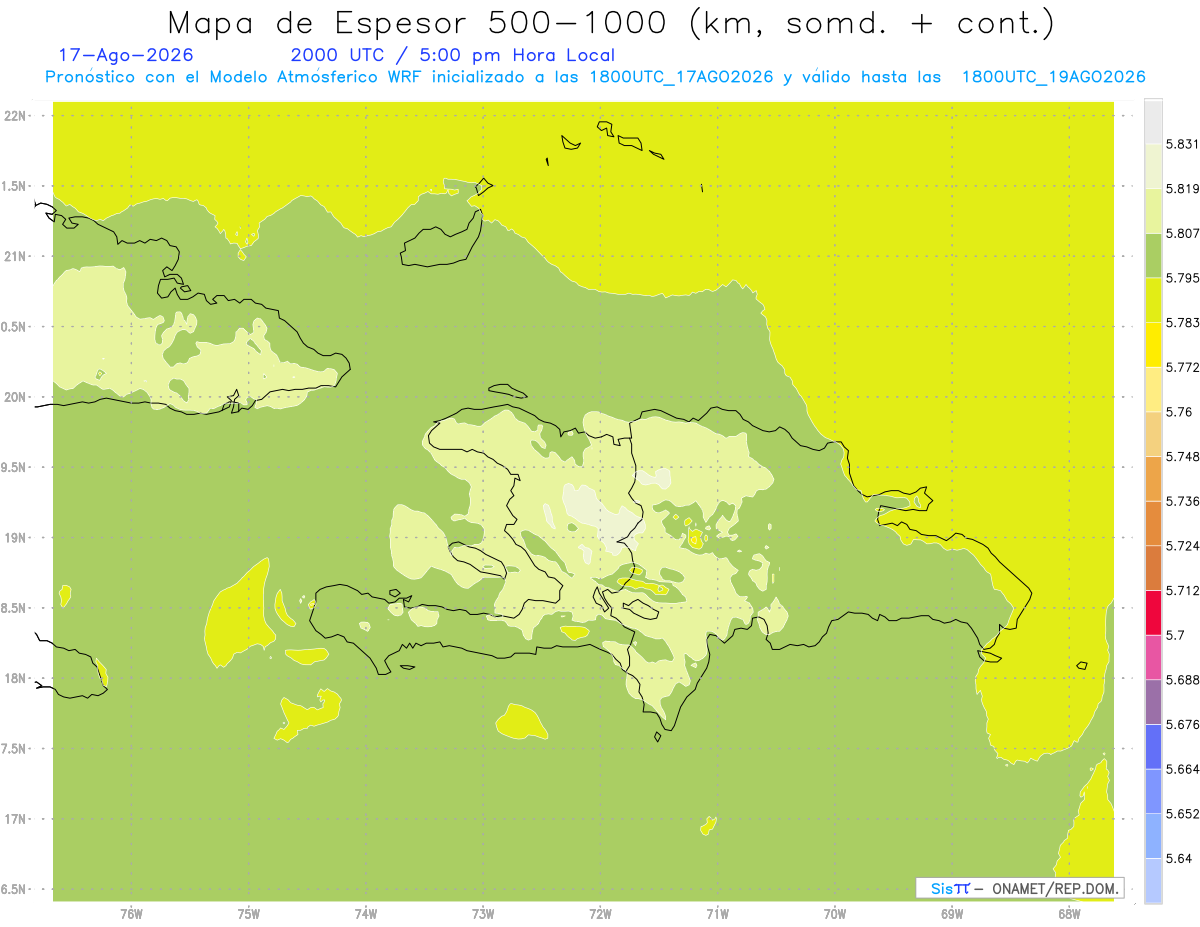Click the '5.76' colorbar value
The image size is (1200, 927).
point(1178,412)
